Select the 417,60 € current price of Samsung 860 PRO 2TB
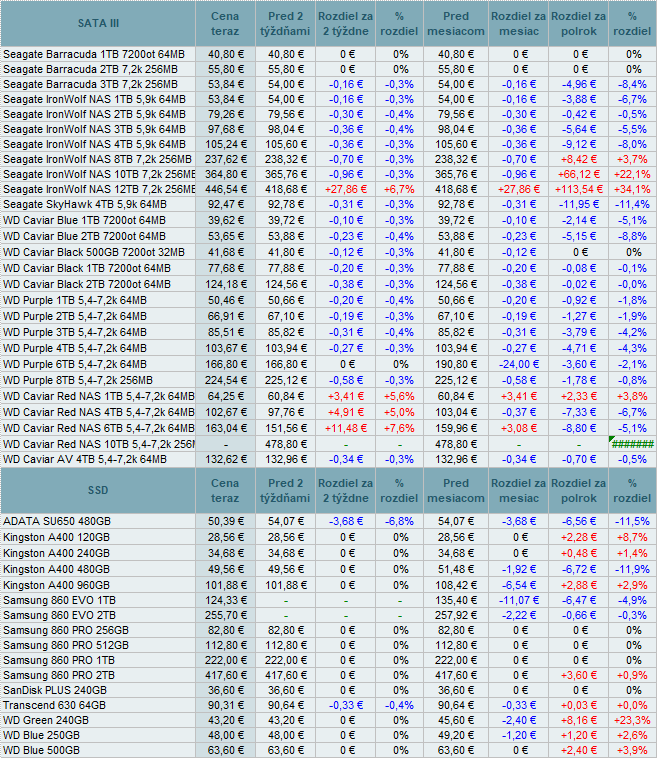The width and height of the screenshot is (657, 758). [x=225, y=675]
